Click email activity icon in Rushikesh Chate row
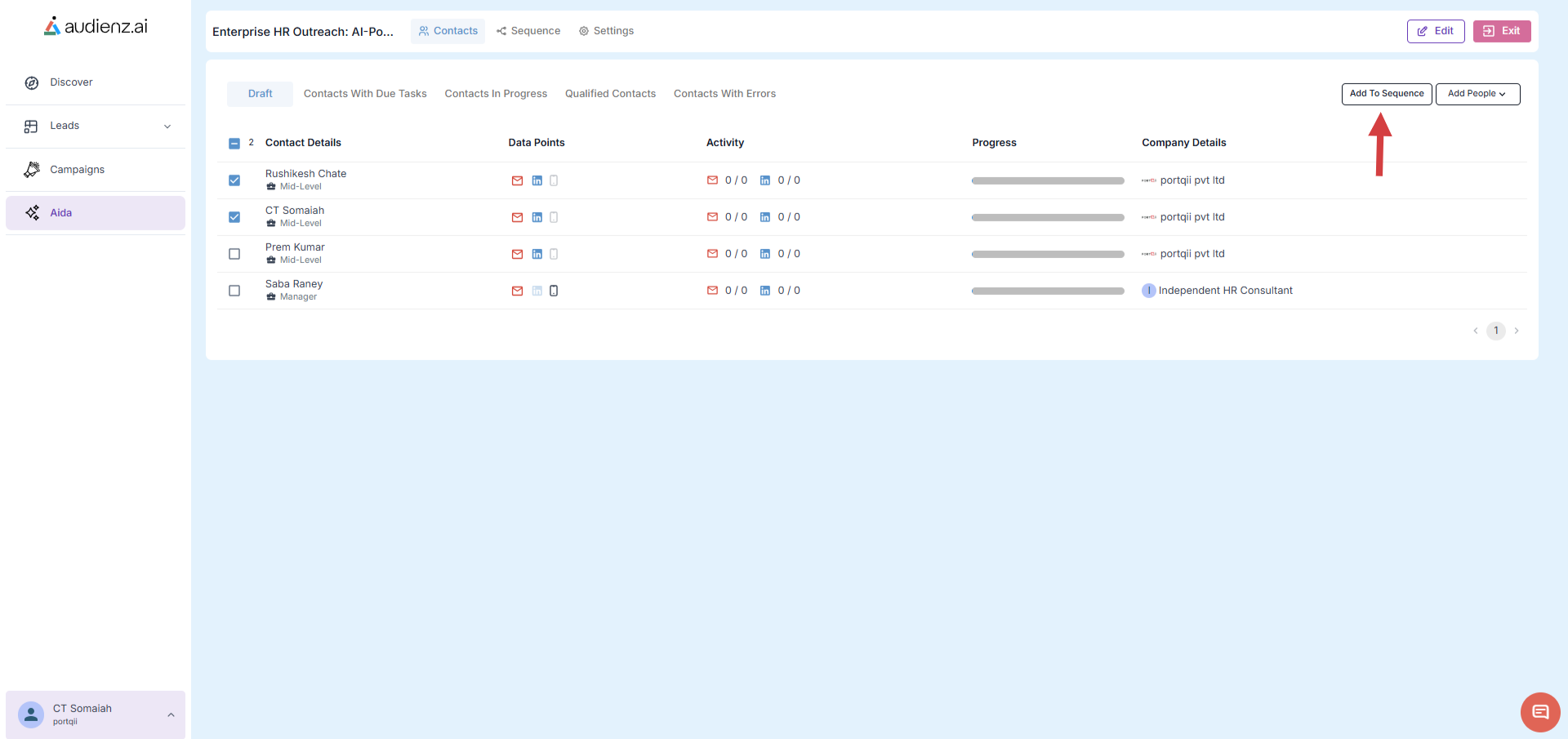The height and width of the screenshot is (739, 1568). point(712,180)
